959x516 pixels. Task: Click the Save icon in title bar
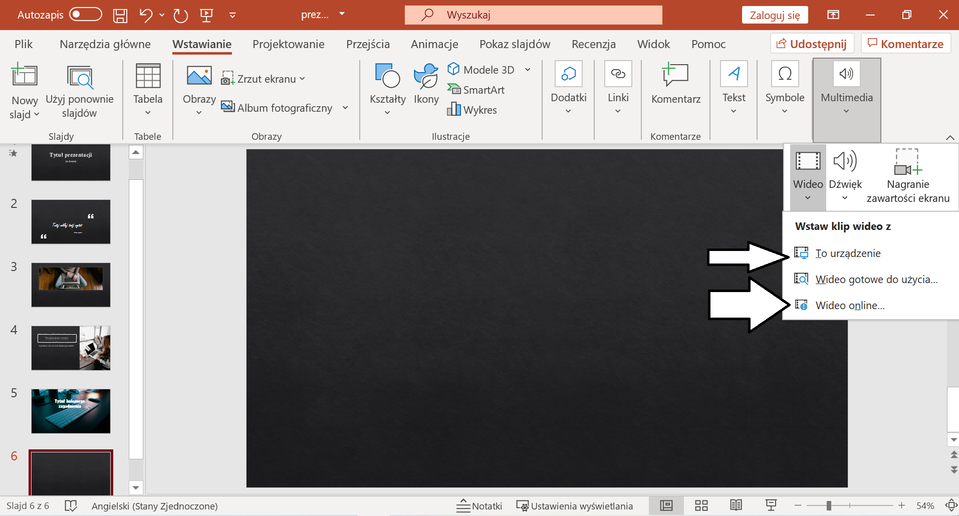(x=120, y=15)
